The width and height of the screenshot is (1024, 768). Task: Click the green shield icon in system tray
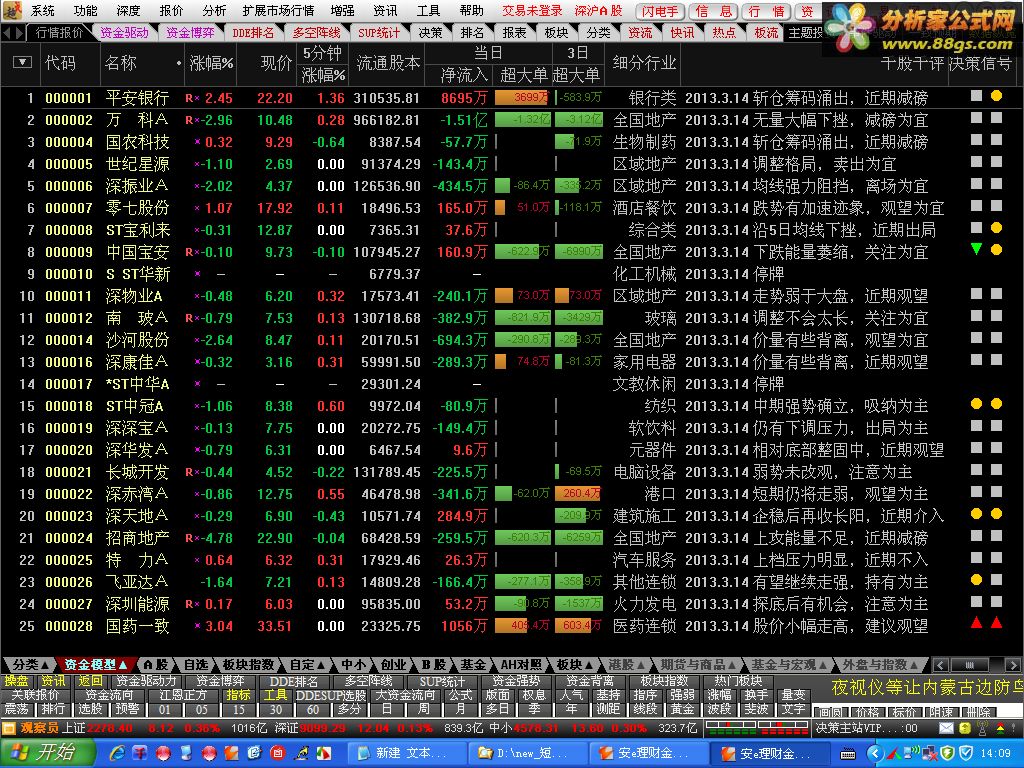coord(949,754)
